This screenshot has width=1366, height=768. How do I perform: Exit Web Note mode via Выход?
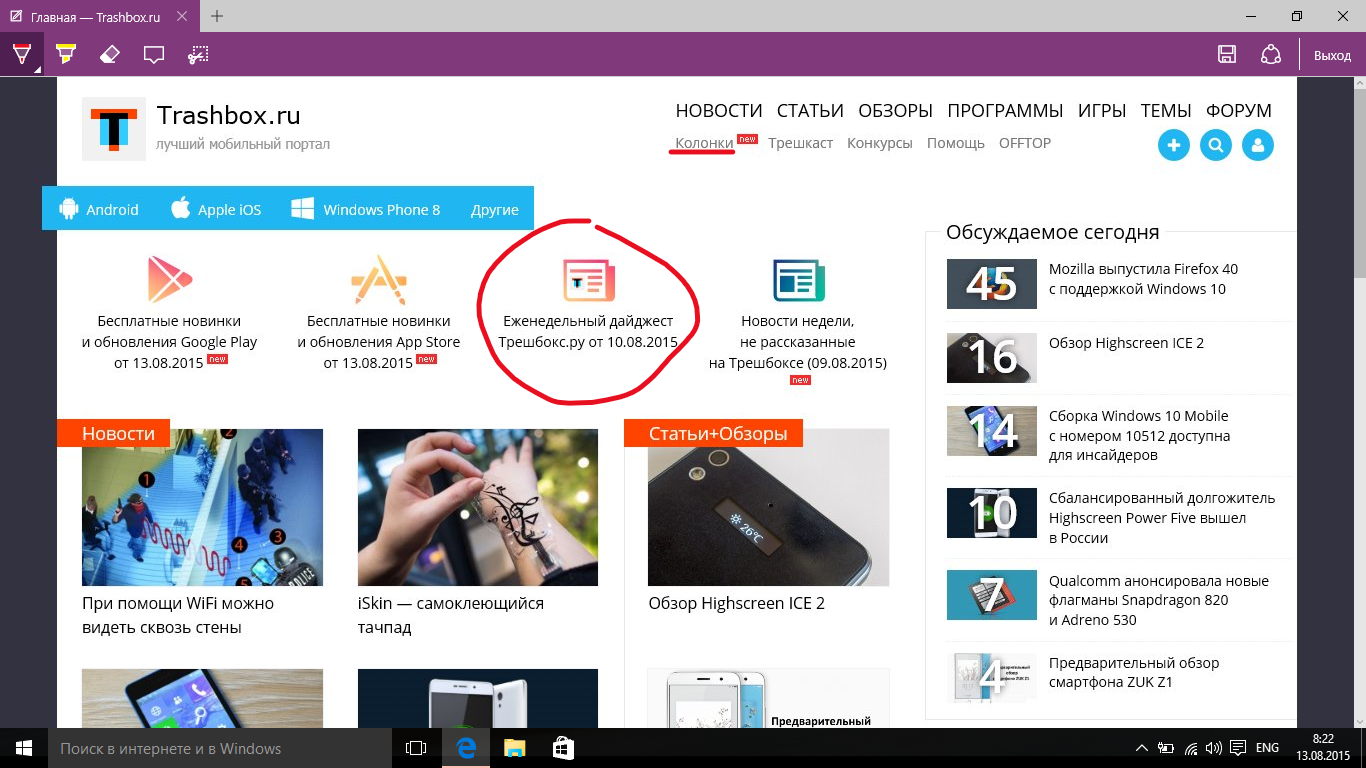[1332, 56]
